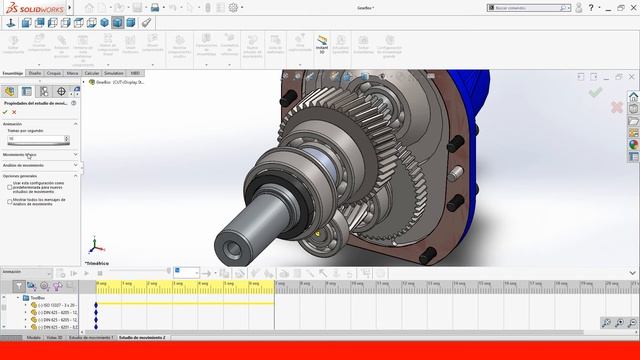
Task: Switch to the Simulation ribbon tab
Action: coord(113,73)
